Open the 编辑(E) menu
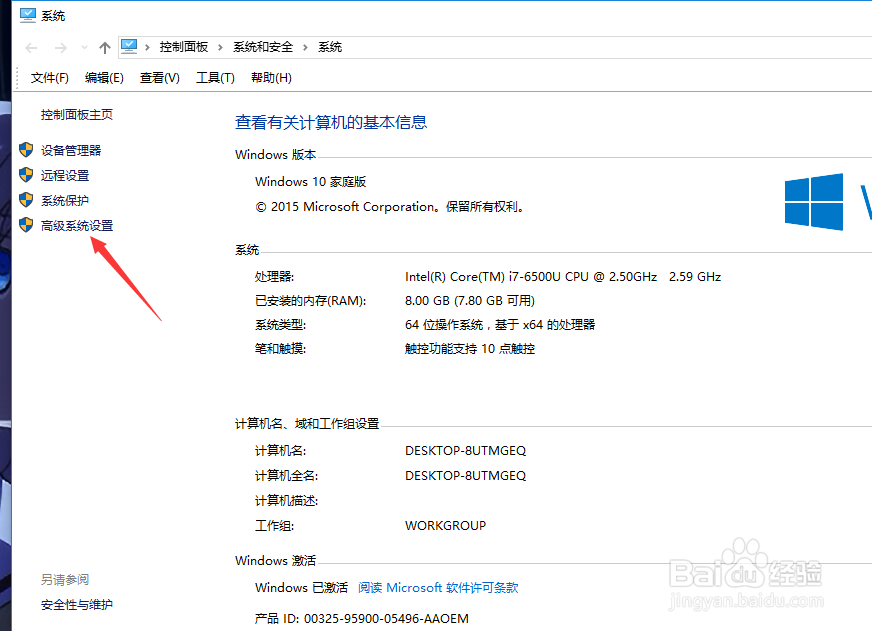 click(x=104, y=78)
